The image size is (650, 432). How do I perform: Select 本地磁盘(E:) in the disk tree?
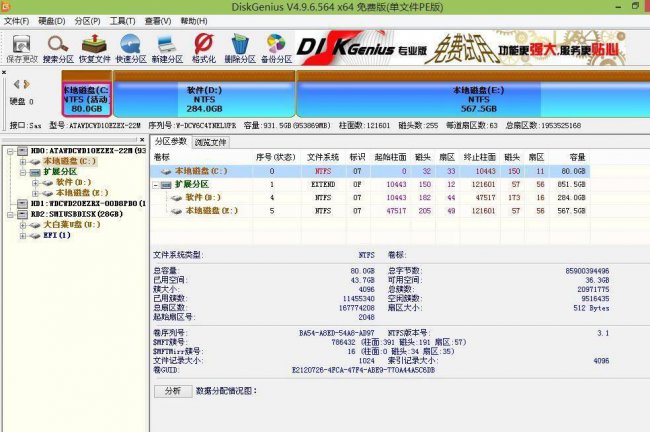tap(82, 193)
